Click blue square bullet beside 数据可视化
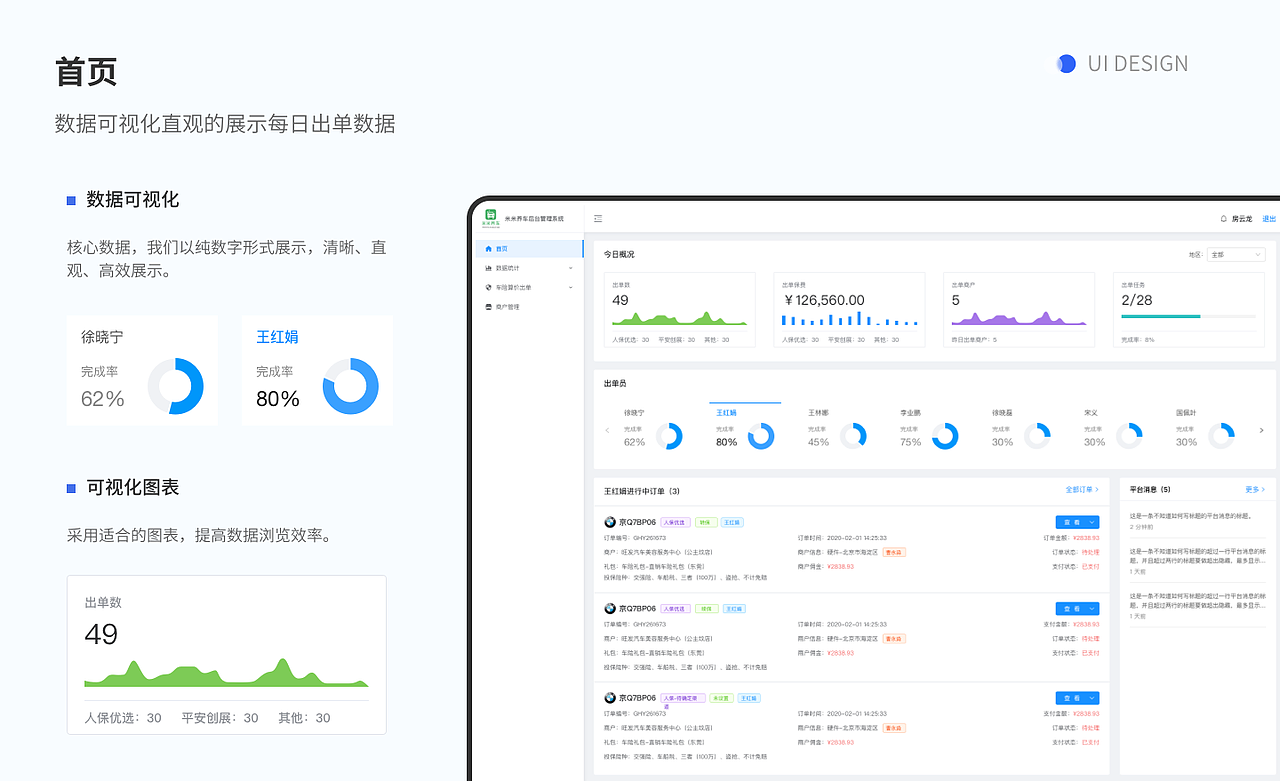1280x781 pixels. pyautogui.click(x=71, y=200)
